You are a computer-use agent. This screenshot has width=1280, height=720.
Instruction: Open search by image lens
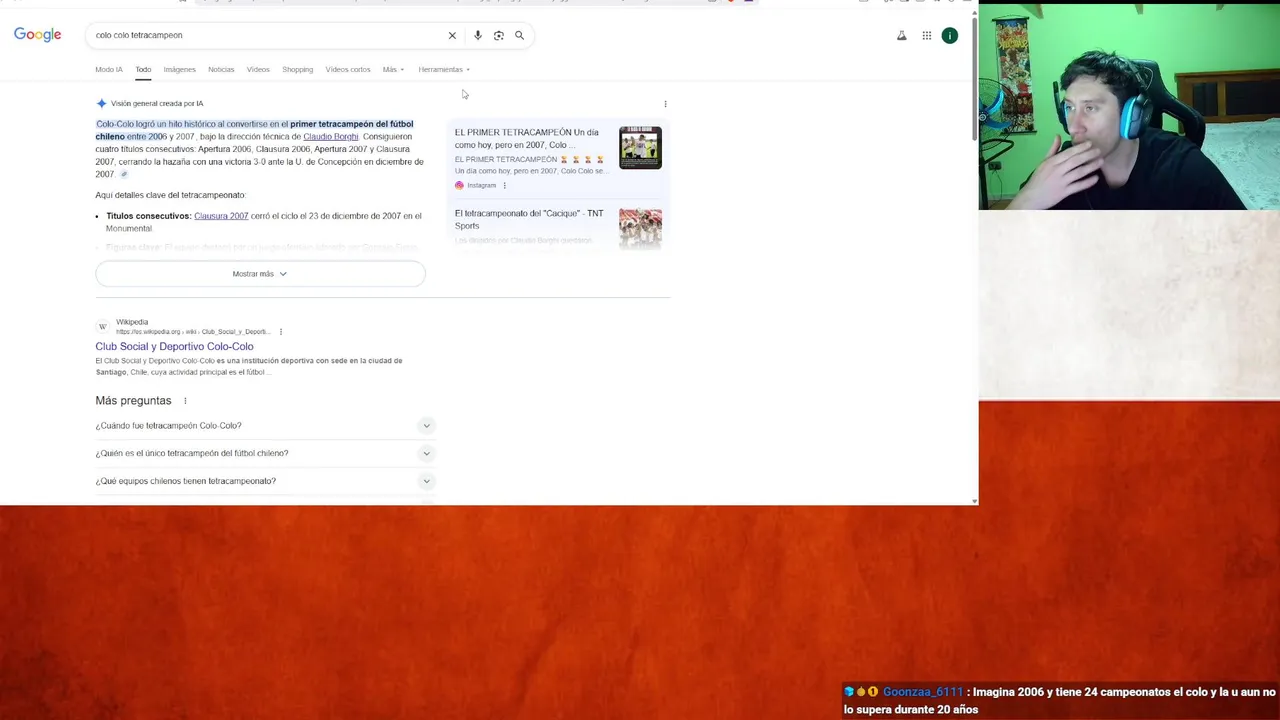tap(498, 35)
